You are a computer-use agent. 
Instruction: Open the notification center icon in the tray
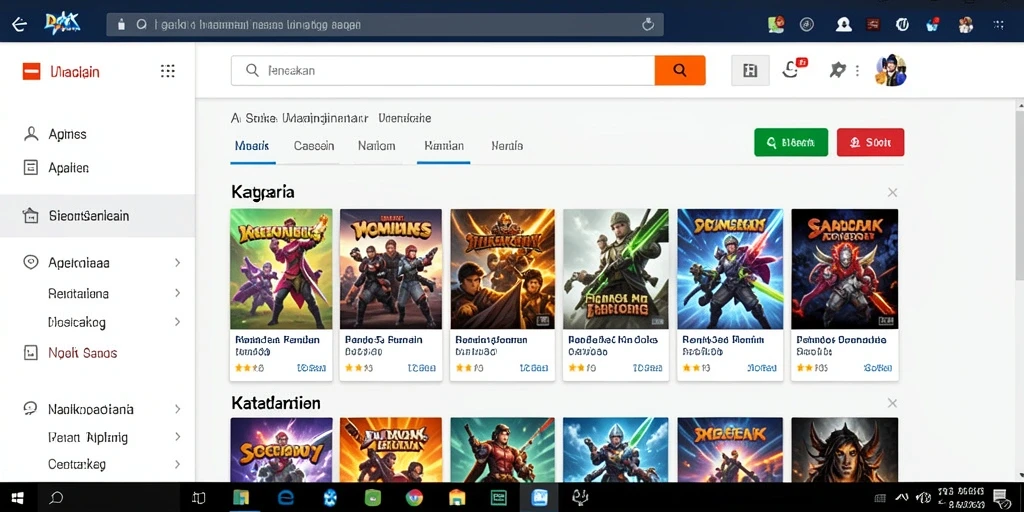[1000, 498]
